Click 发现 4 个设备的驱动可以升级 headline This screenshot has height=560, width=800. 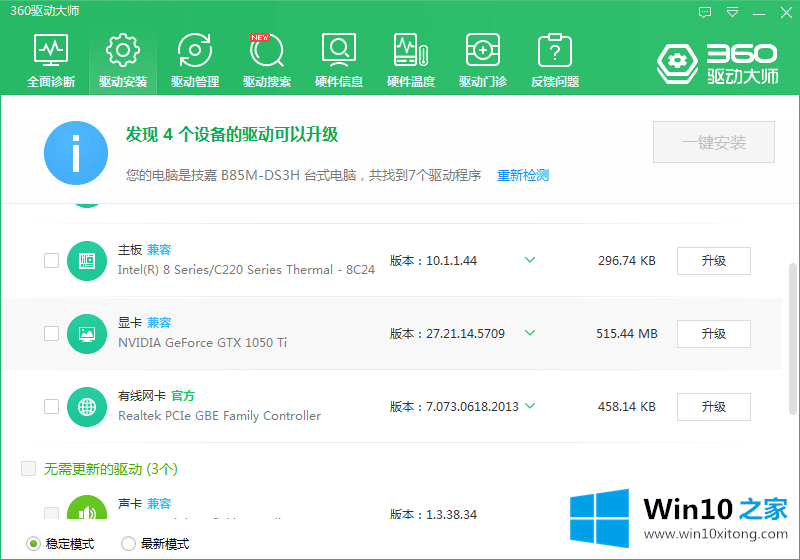[x=232, y=135]
